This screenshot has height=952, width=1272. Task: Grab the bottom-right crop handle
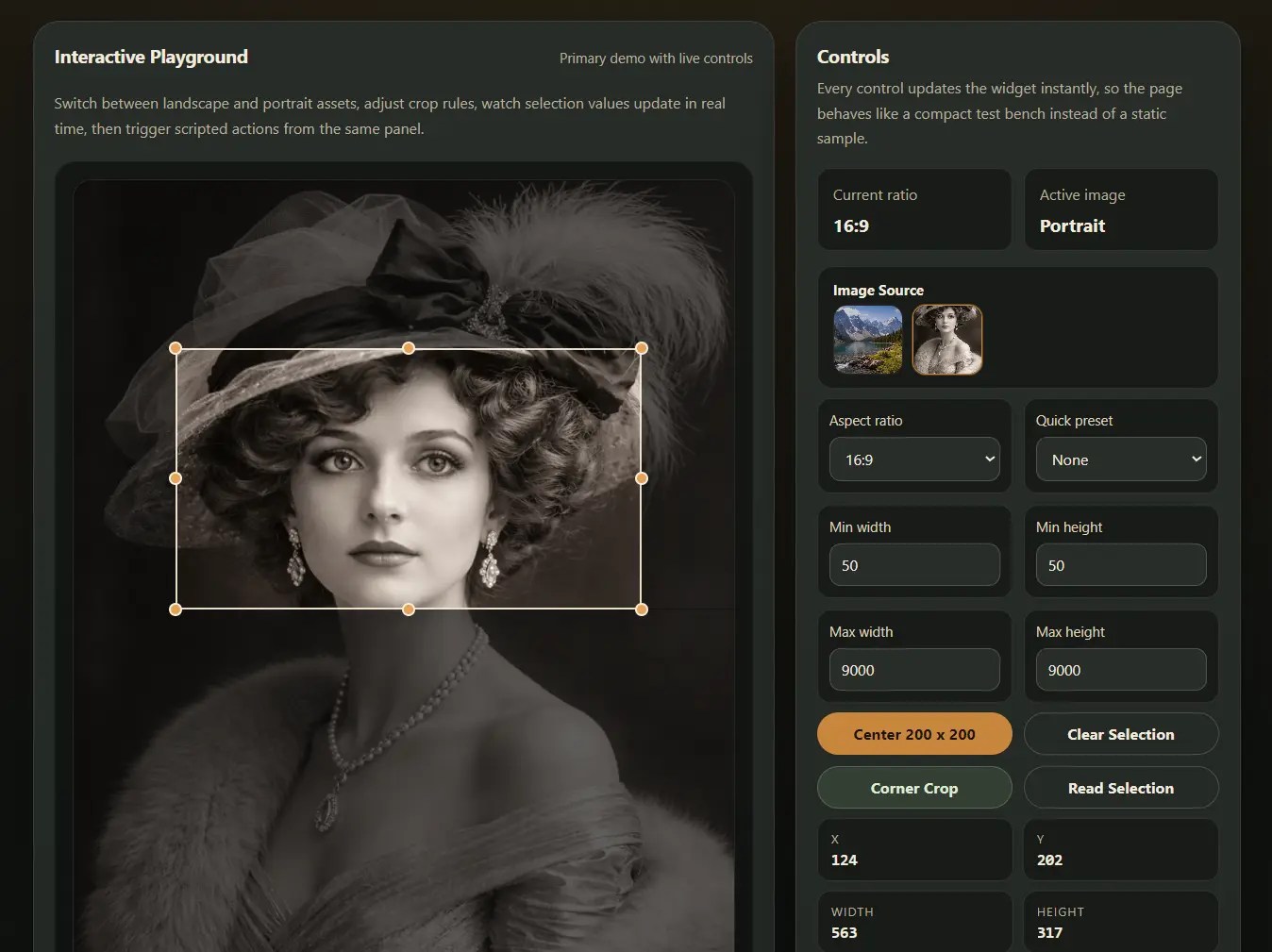[x=642, y=610]
